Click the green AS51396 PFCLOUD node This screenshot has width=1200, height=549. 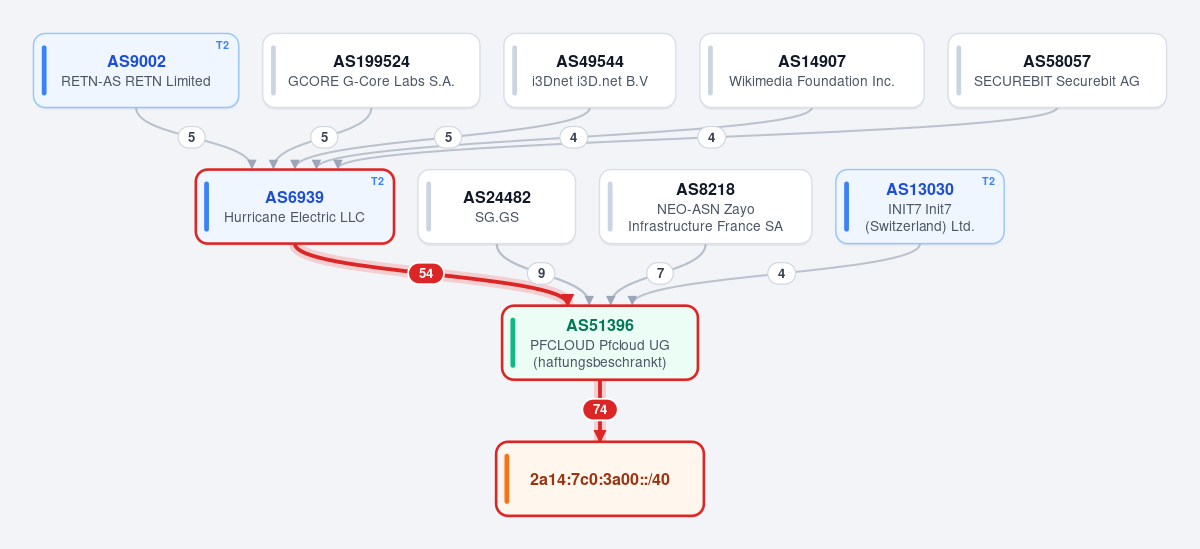(600, 343)
